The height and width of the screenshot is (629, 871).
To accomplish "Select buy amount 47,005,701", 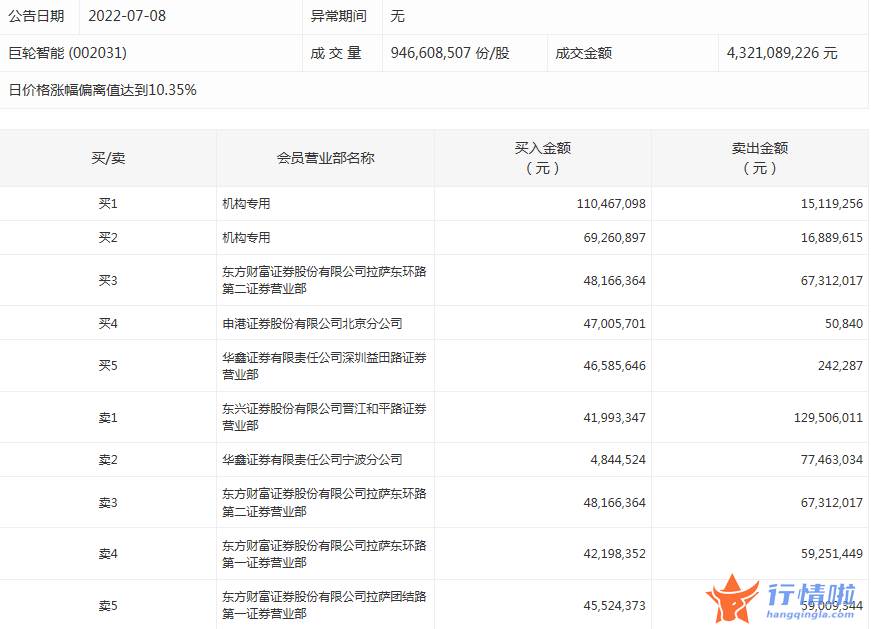I will tap(614, 323).
